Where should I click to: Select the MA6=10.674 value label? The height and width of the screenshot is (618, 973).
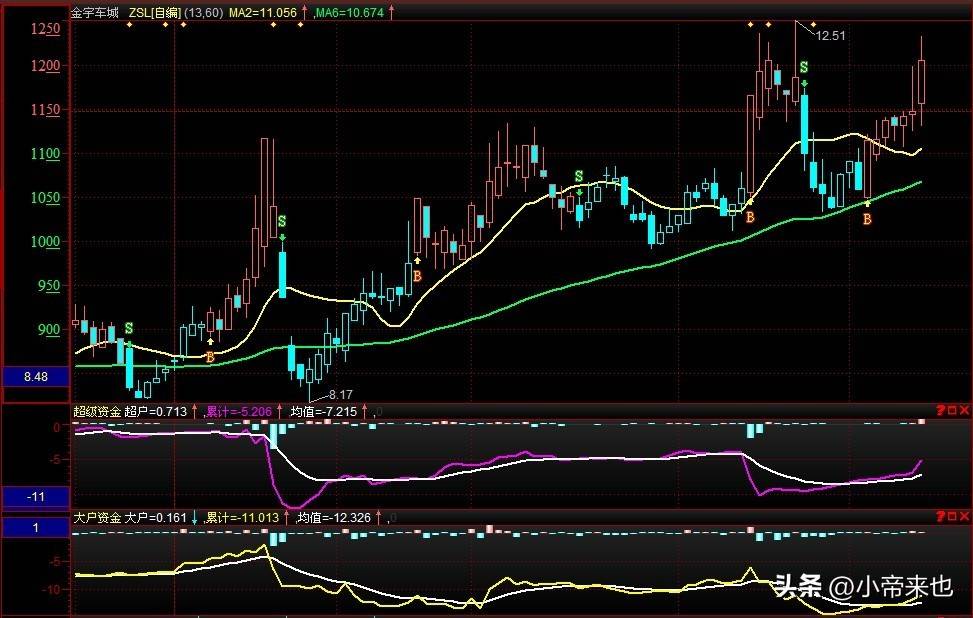click(351, 12)
